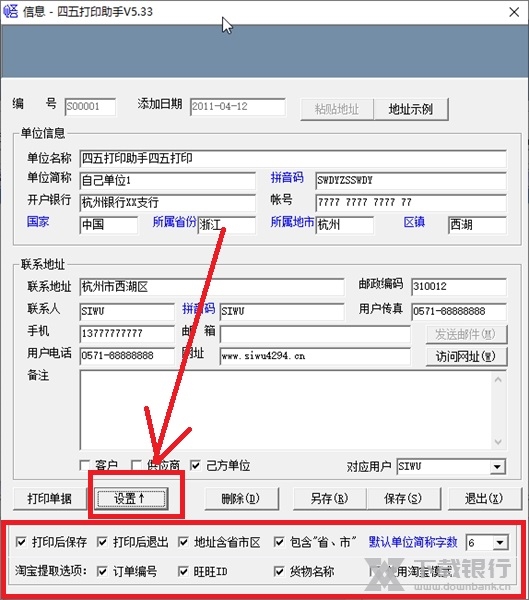Click the 帐号 input field
Screen dimensions: 529x600
411,202
